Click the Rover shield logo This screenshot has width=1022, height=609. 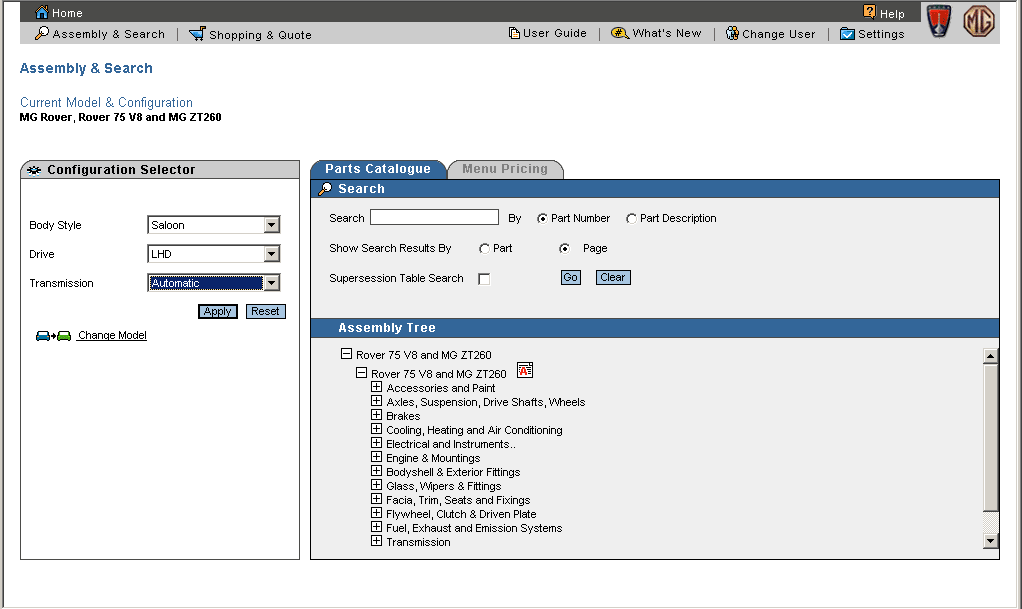939,21
